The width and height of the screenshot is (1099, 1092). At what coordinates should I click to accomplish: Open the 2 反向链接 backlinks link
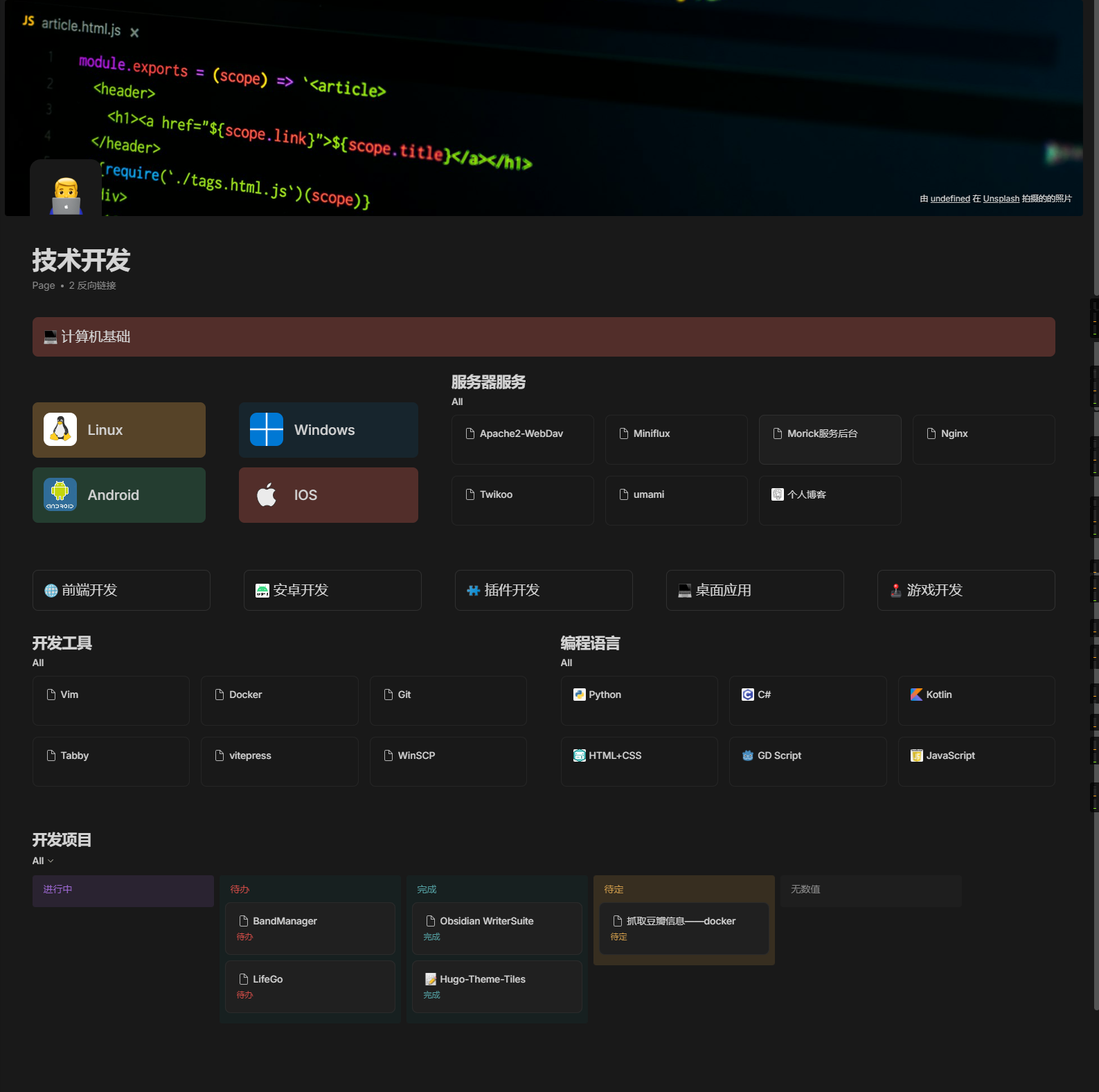point(92,285)
